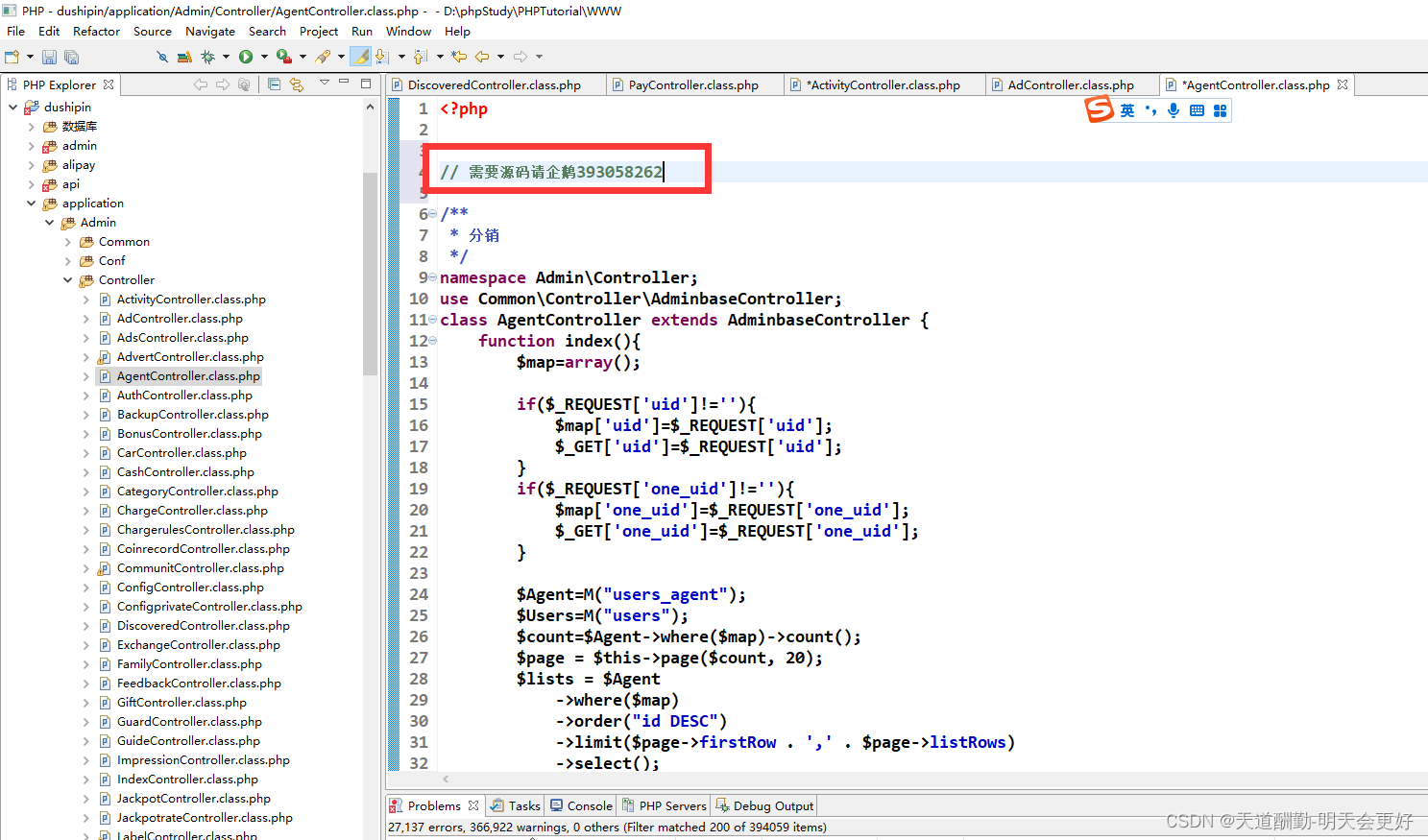Screen dimensions: 1428x840
Task: Click the Skip All Breakpoints icon
Action: pos(162,57)
